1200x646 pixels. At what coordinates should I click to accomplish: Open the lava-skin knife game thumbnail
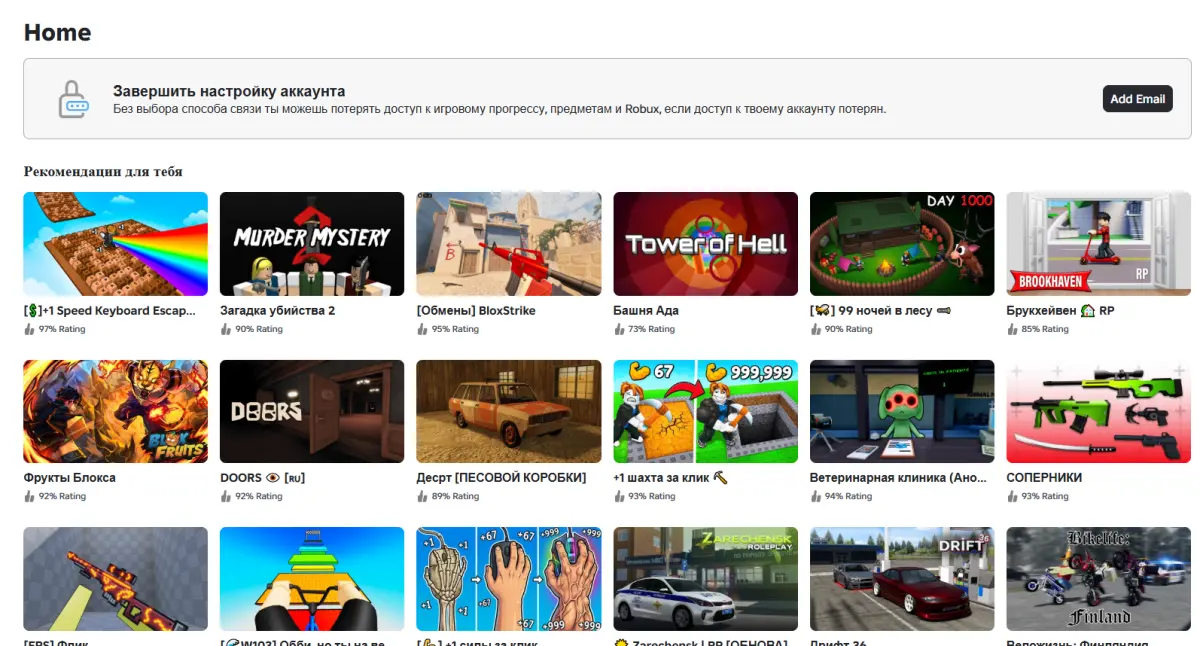[x=116, y=579]
